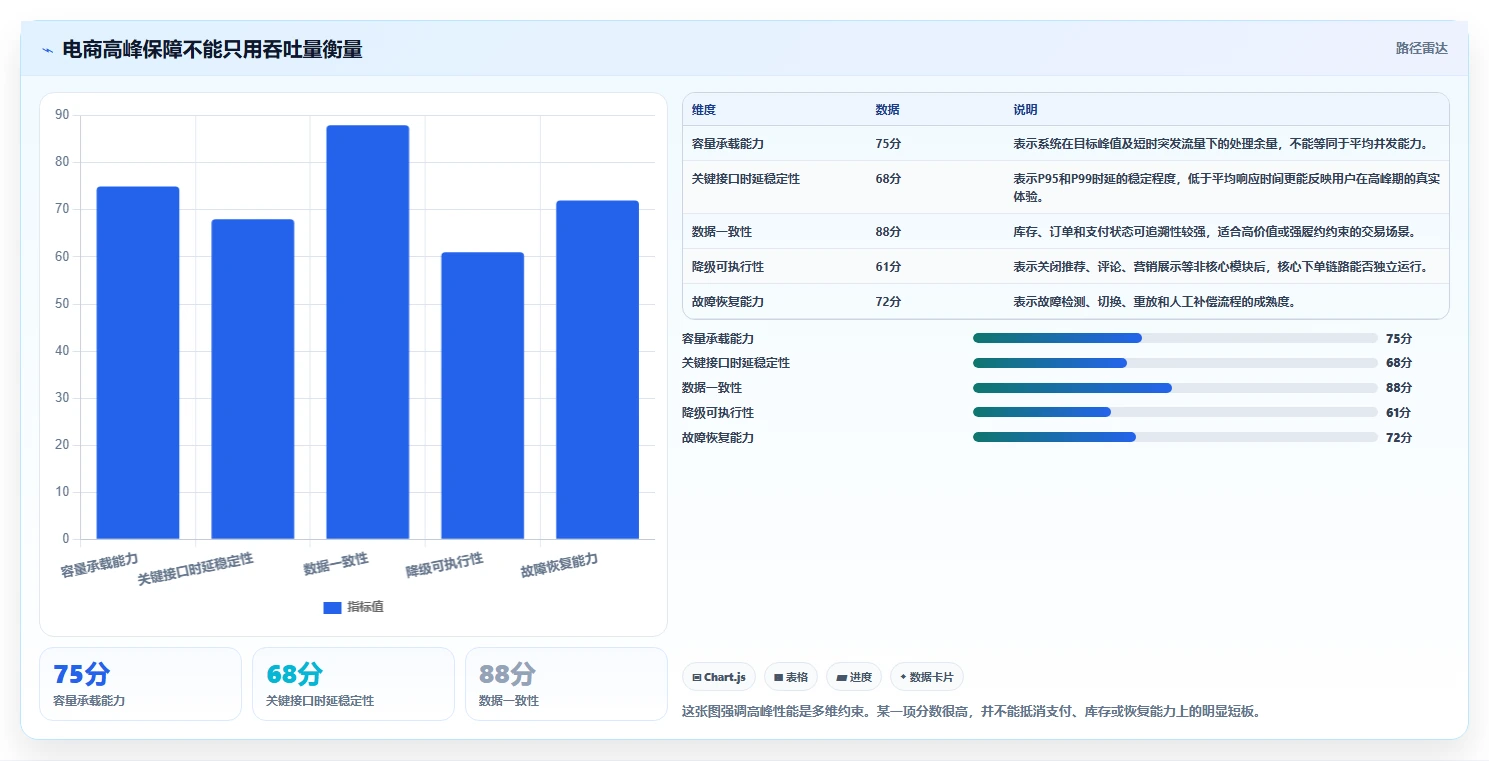The image size is (1489, 761).
Task: Click the 数据 table column header
Action: pos(887,110)
